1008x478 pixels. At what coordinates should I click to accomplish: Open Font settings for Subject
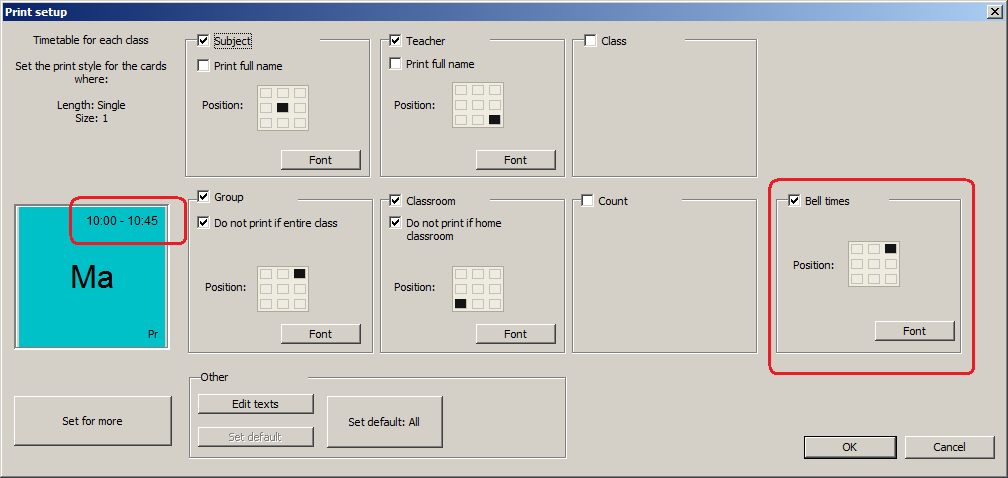320,160
